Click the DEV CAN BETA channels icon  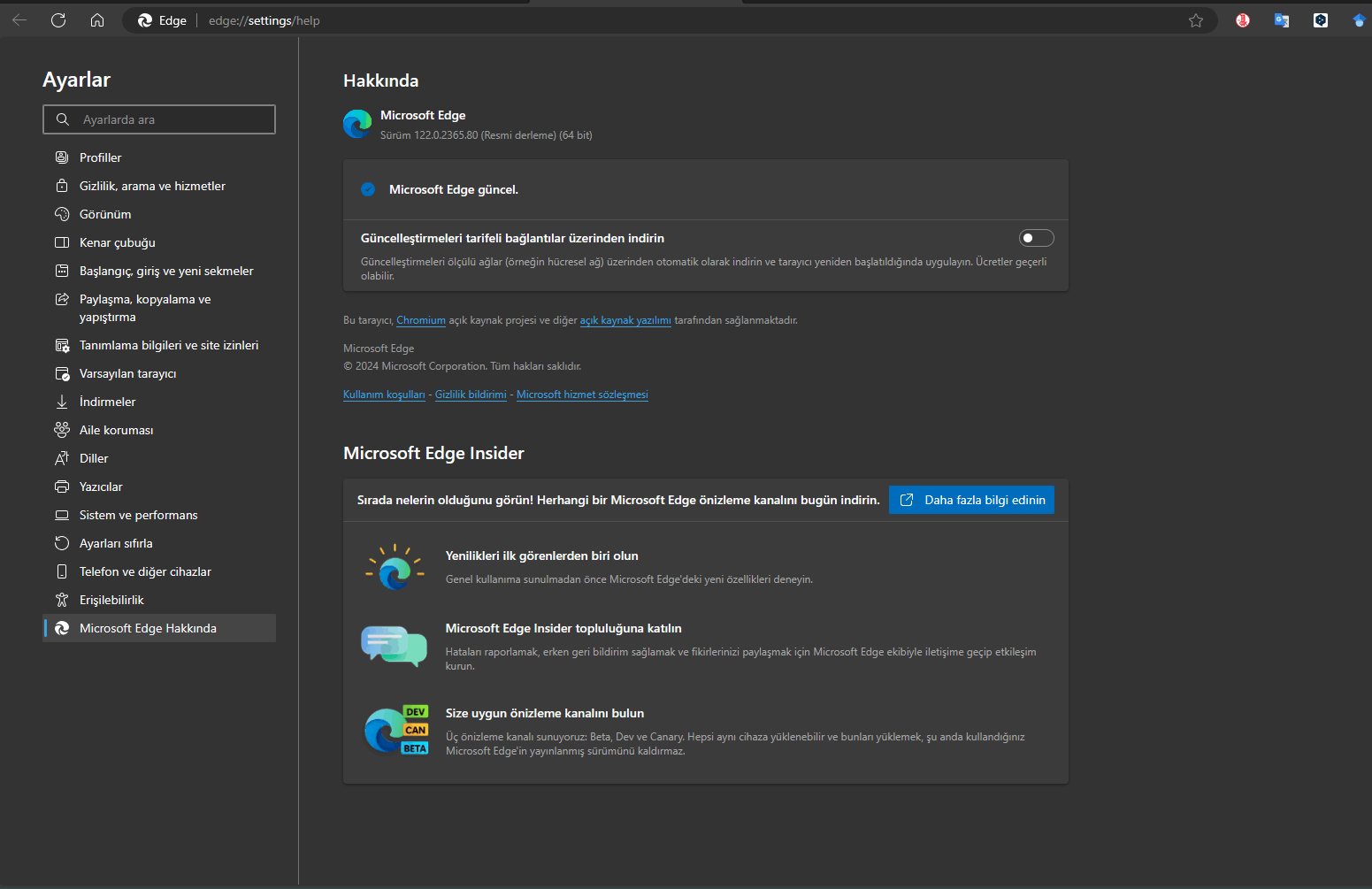click(x=396, y=730)
